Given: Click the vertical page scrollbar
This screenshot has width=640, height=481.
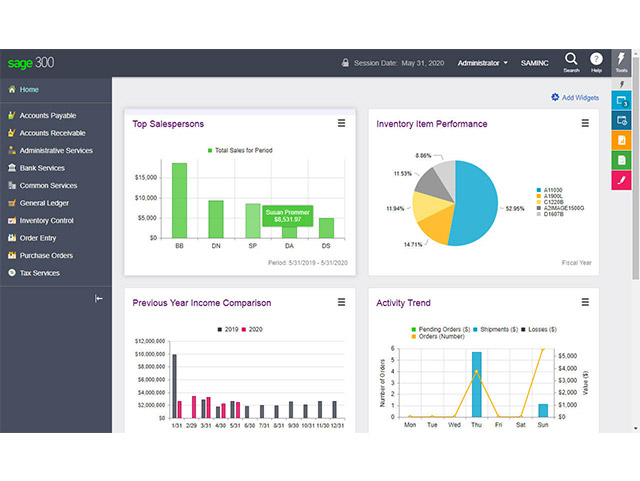Looking at the screenshot, I should 636,168.
